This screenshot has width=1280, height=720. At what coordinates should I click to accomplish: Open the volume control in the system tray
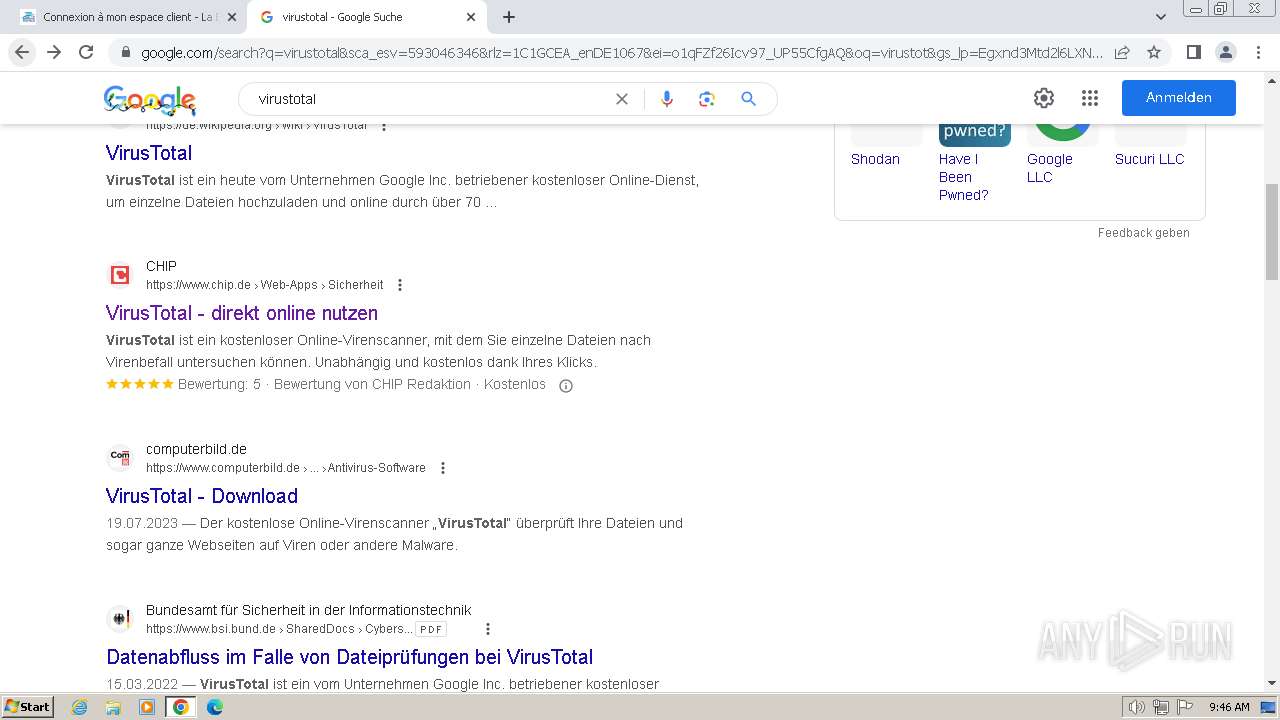(x=1137, y=707)
